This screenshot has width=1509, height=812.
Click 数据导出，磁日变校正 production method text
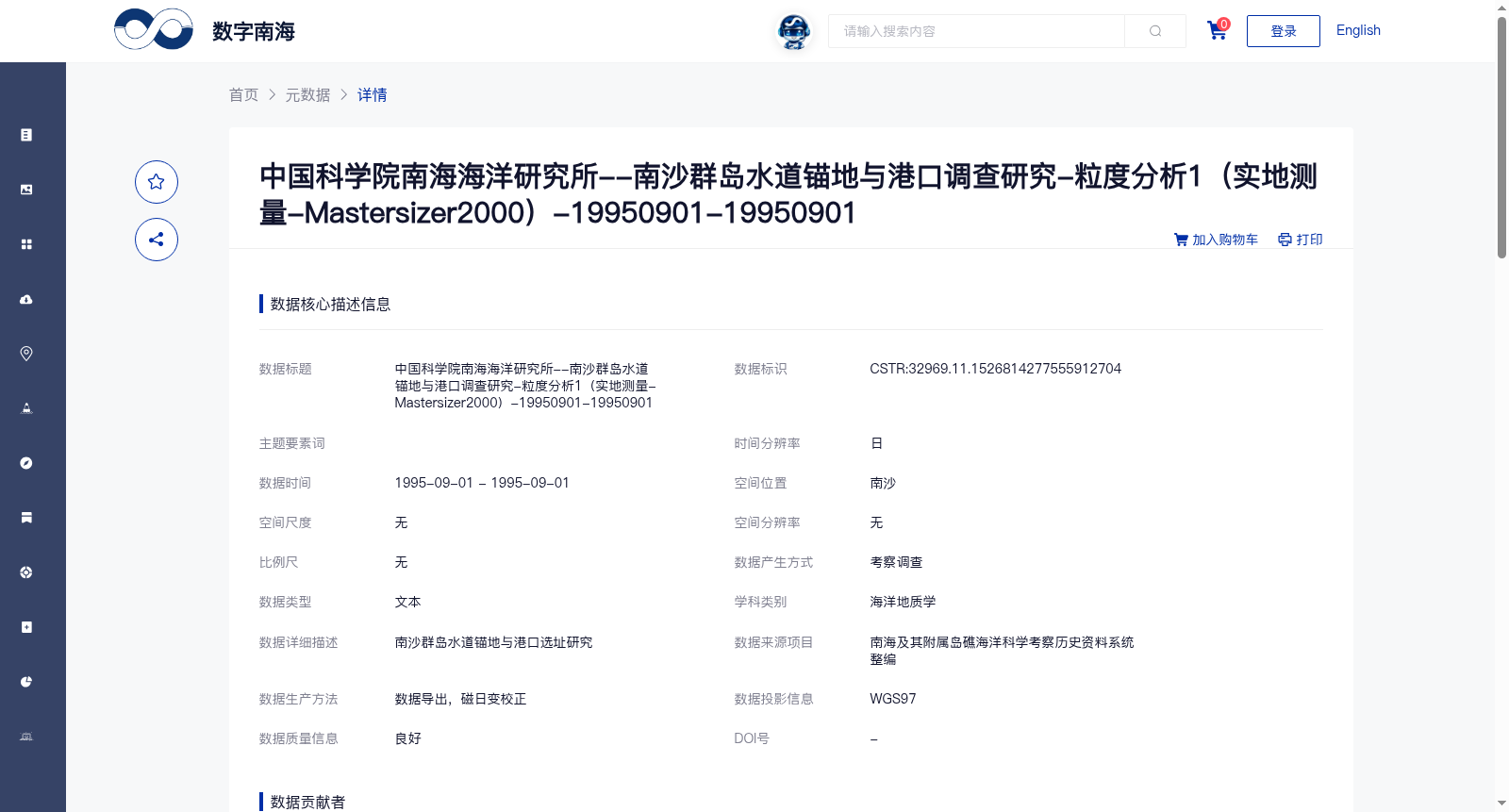pos(460,699)
